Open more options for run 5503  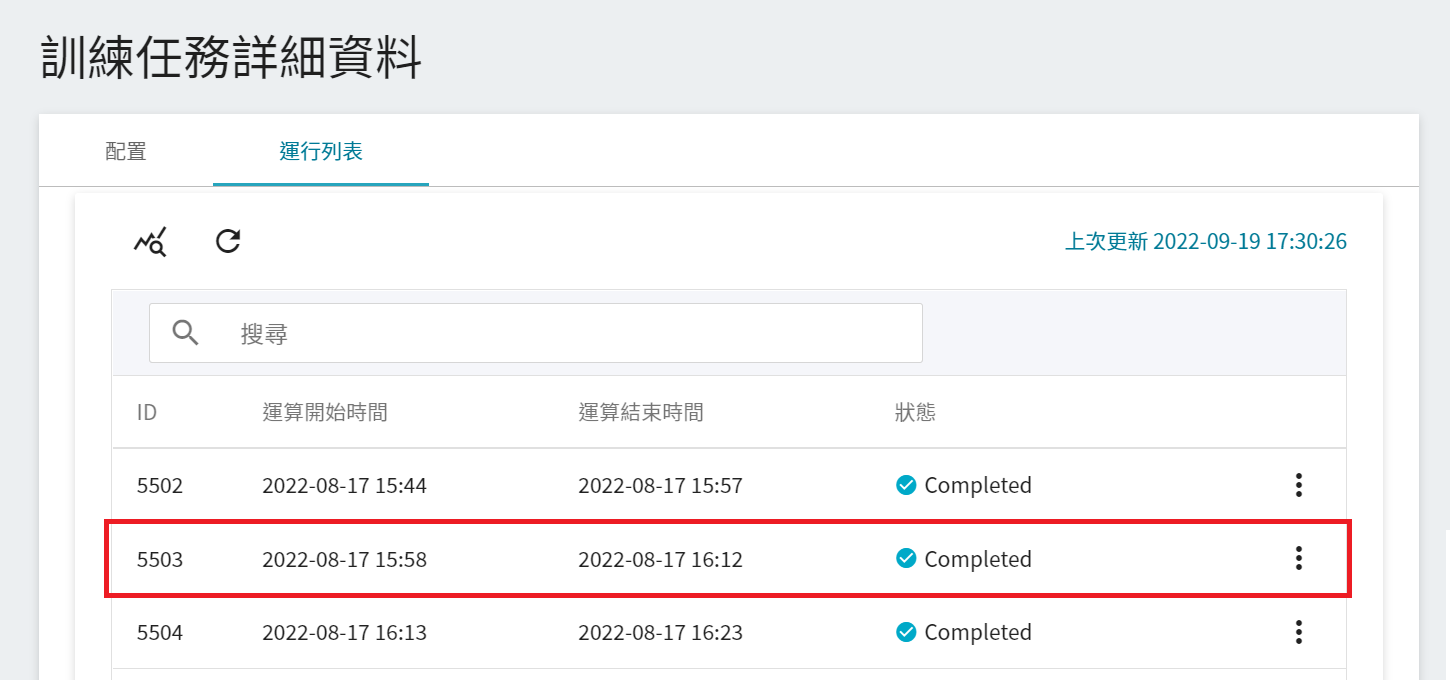pyautogui.click(x=1298, y=559)
